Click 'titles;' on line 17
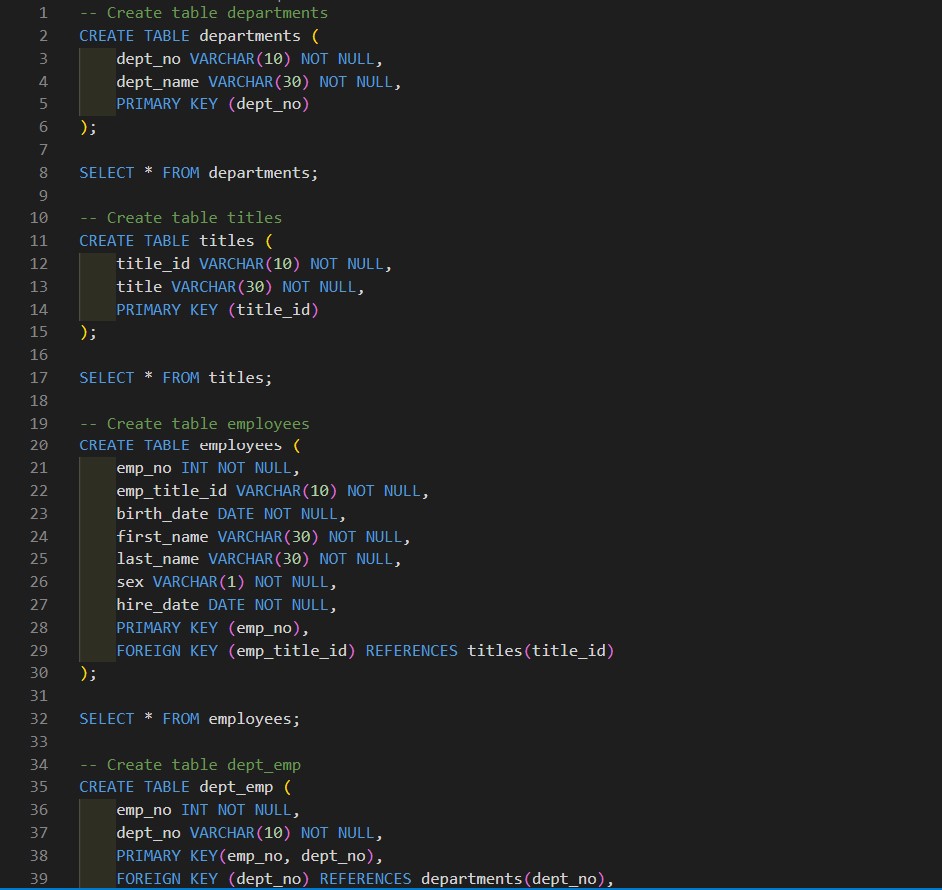The width and height of the screenshot is (942, 890). [240, 378]
